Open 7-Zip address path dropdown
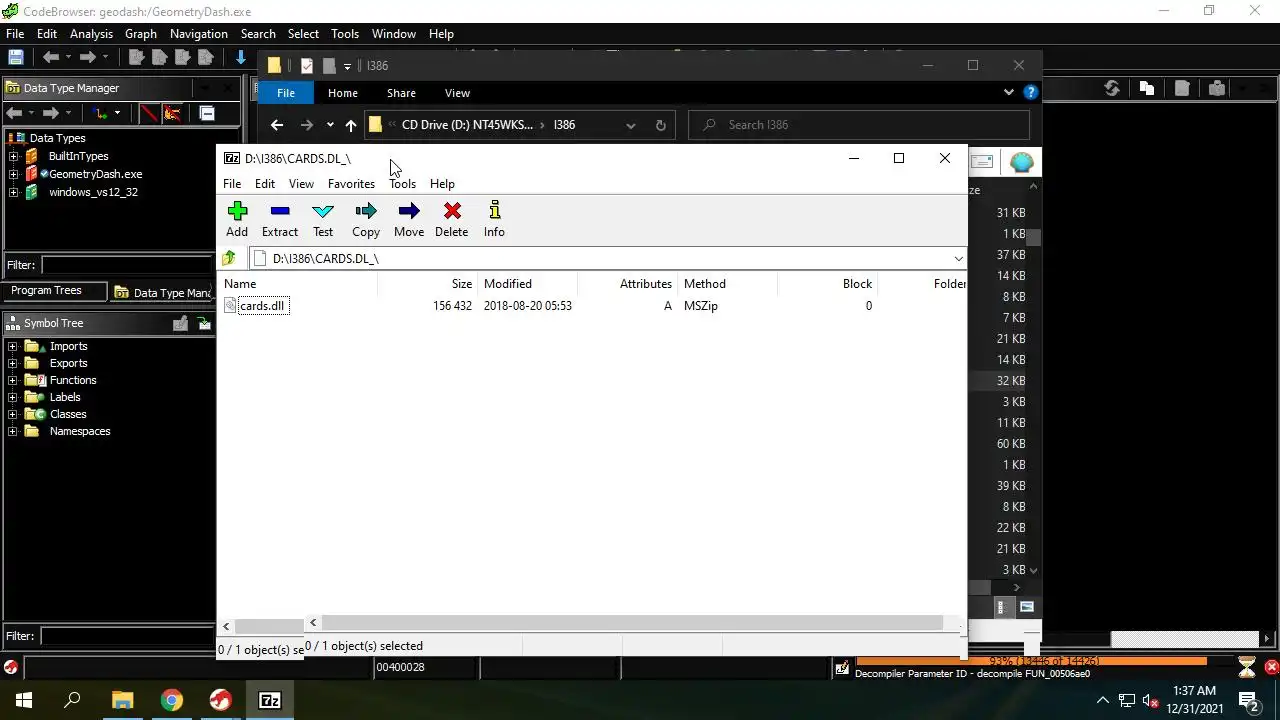 pos(958,258)
